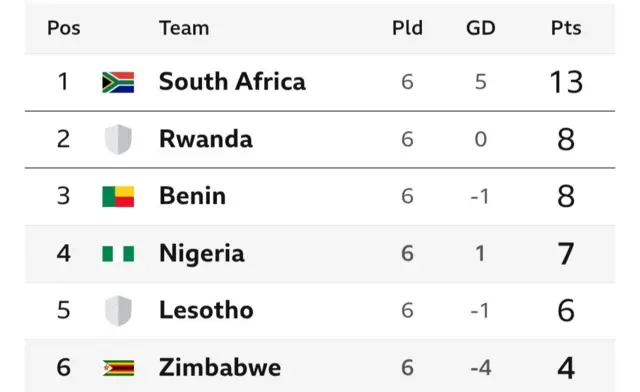Select the Nigeria team name
This screenshot has height=392, width=640.
pyautogui.click(x=202, y=254)
